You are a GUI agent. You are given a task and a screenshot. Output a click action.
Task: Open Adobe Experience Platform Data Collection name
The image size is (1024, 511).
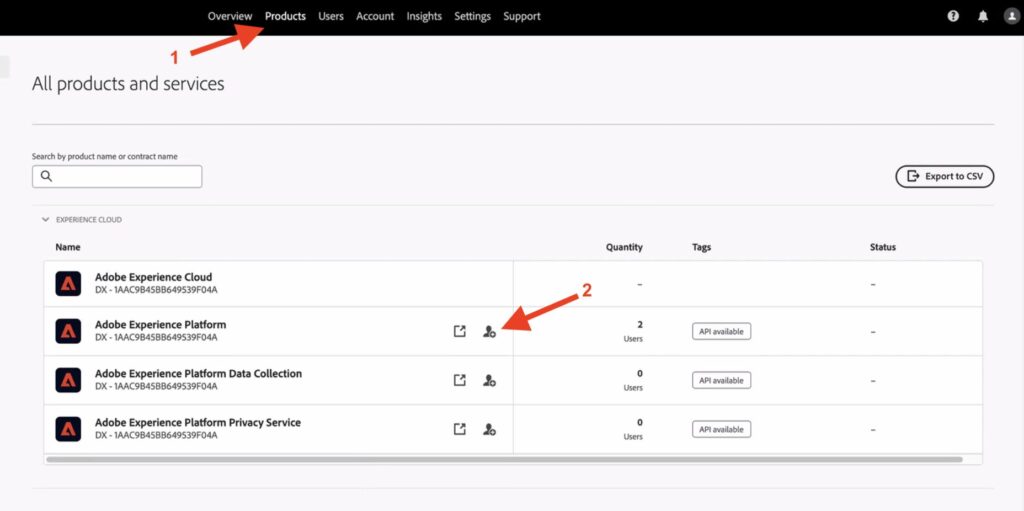tap(199, 374)
